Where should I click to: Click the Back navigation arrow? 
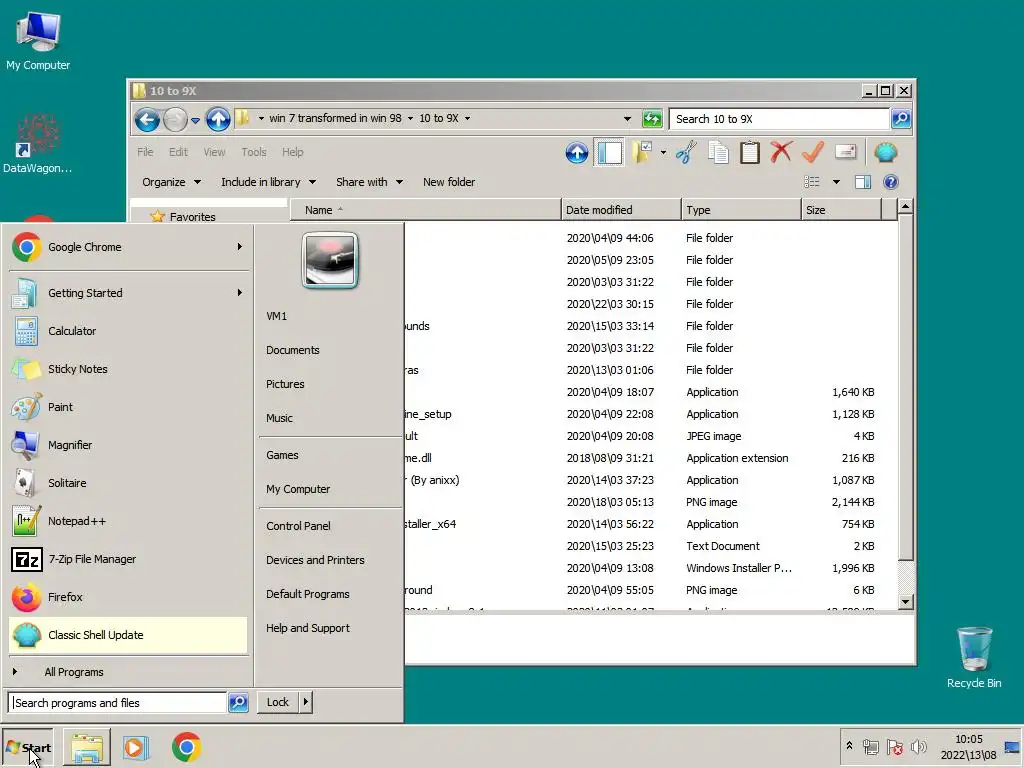(147, 120)
